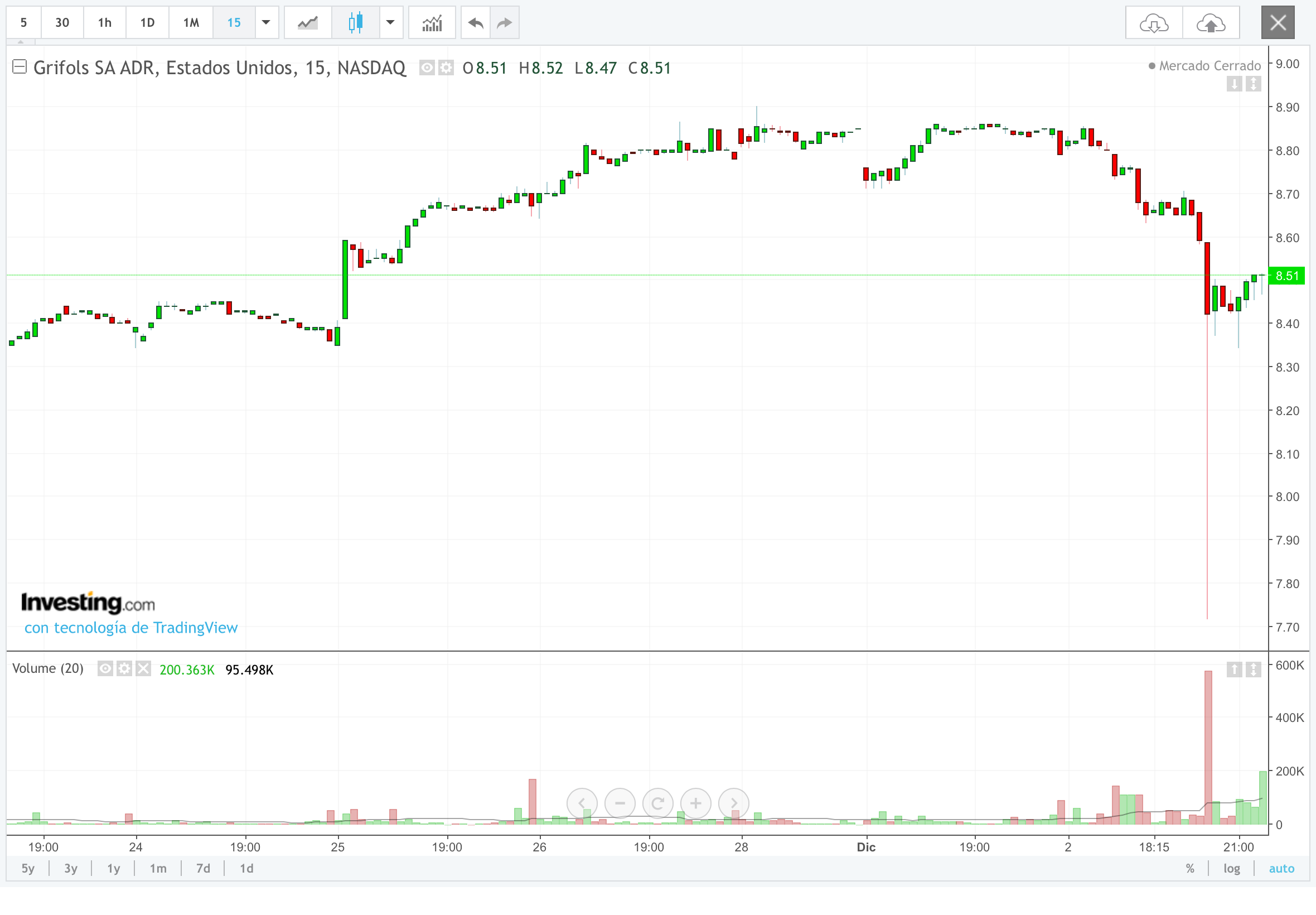Screen dimensions: 1316x915
Task: Redo the last chart action
Action: click(504, 23)
